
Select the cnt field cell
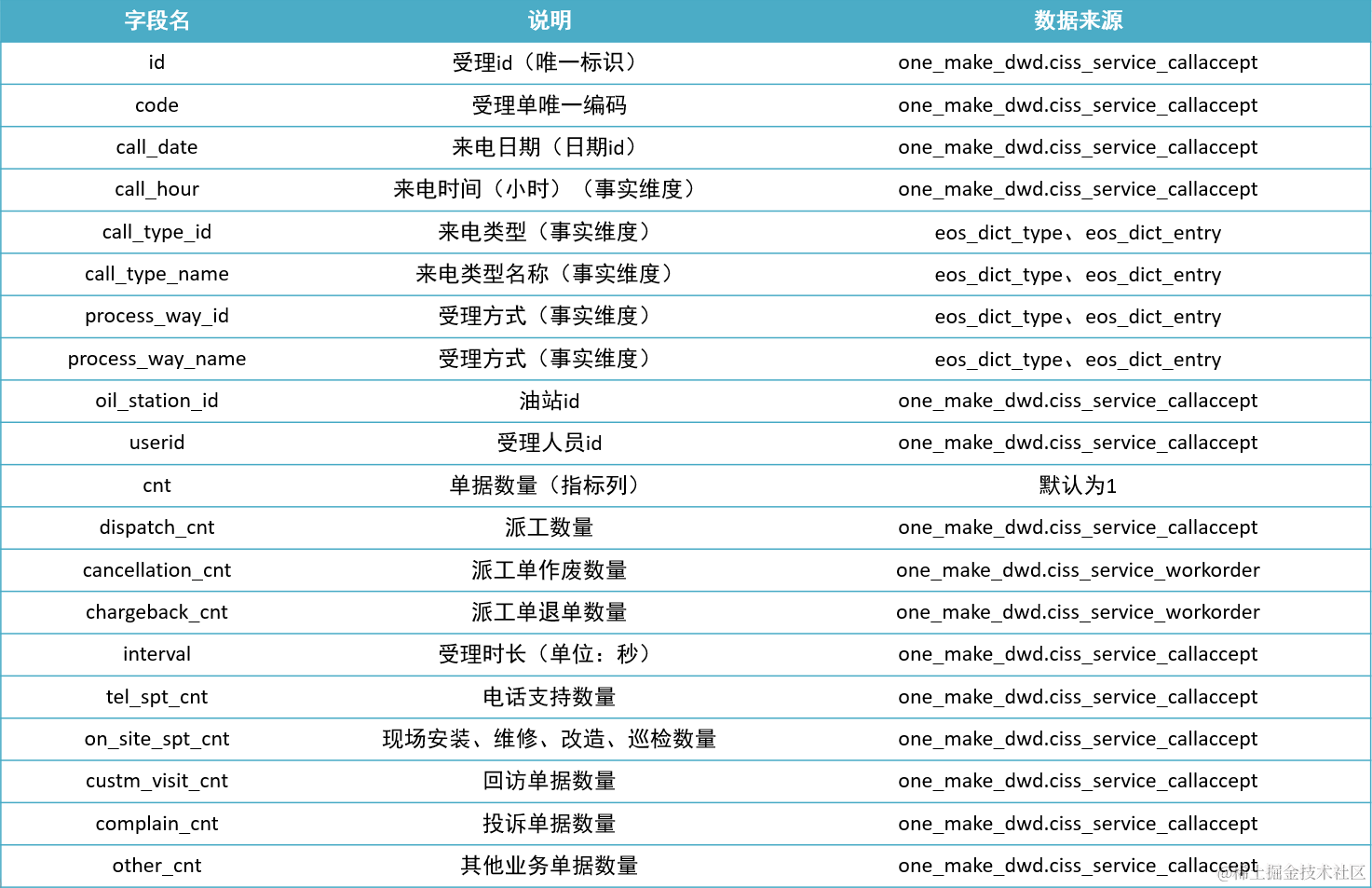156,485
